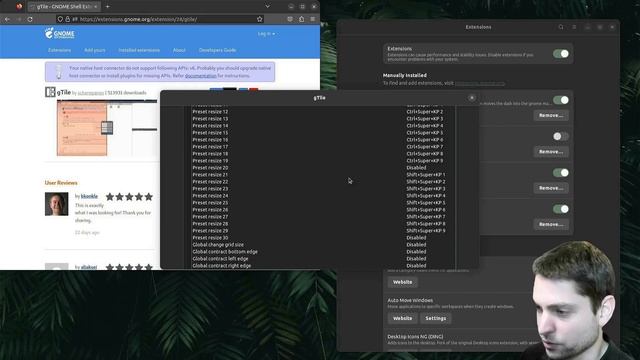Select the gTile - GNOME Shell browser tab

[64, 7]
